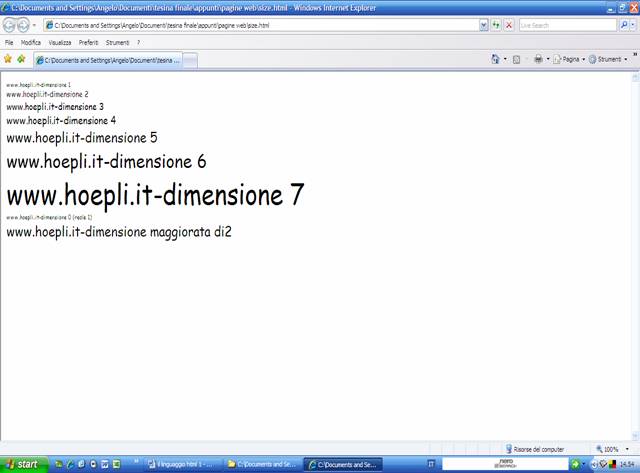Open search options dropdown arrow

tap(633, 25)
